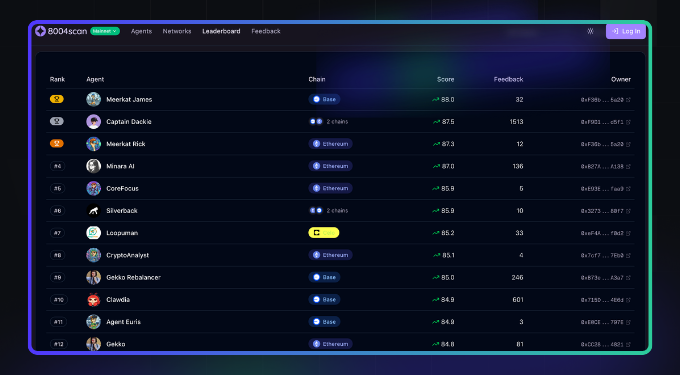Select the Leaderboard nav item
Viewport: 680px width, 375px height.
pyautogui.click(x=221, y=31)
